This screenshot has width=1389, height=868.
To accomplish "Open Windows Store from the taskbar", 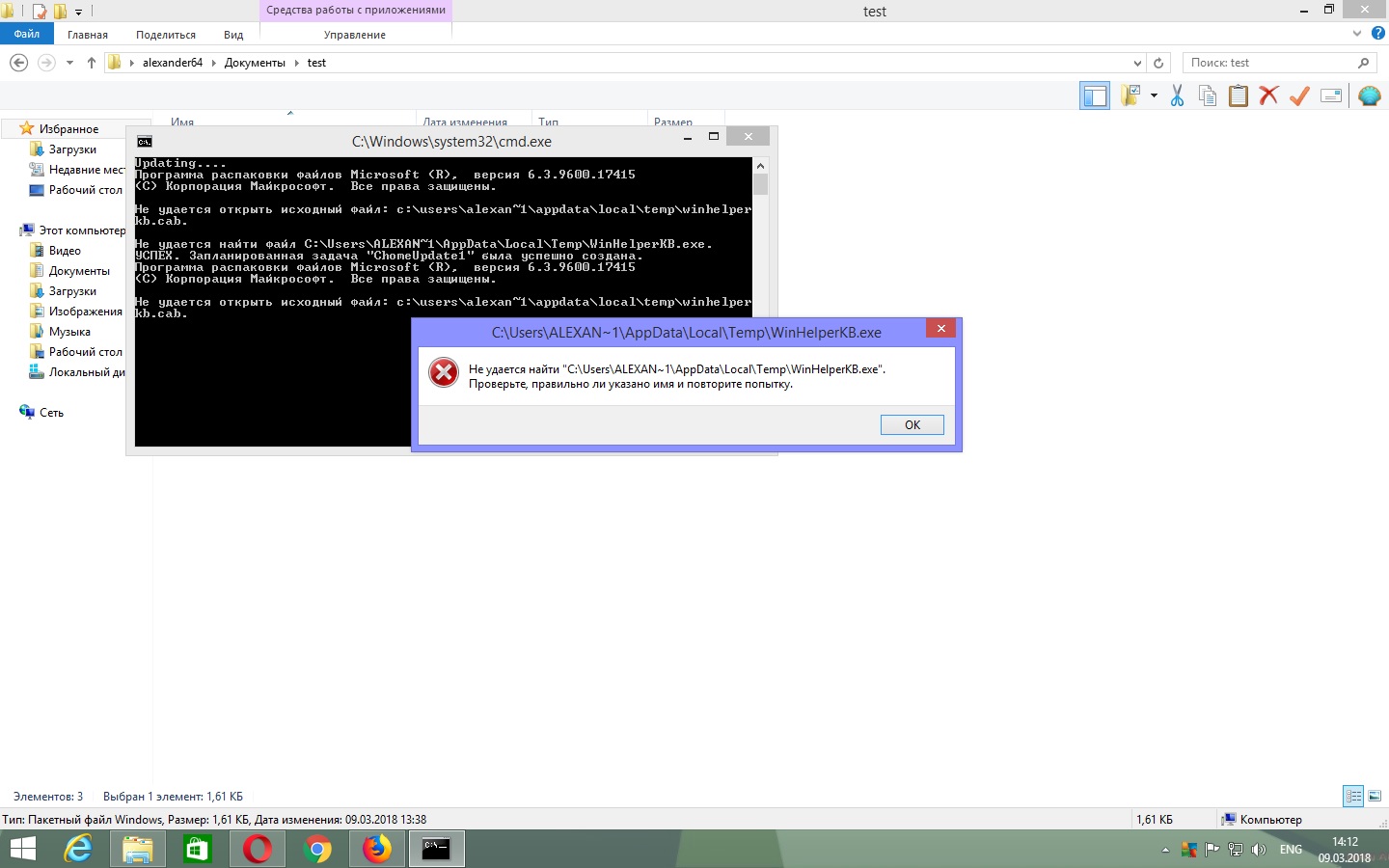I will (198, 849).
